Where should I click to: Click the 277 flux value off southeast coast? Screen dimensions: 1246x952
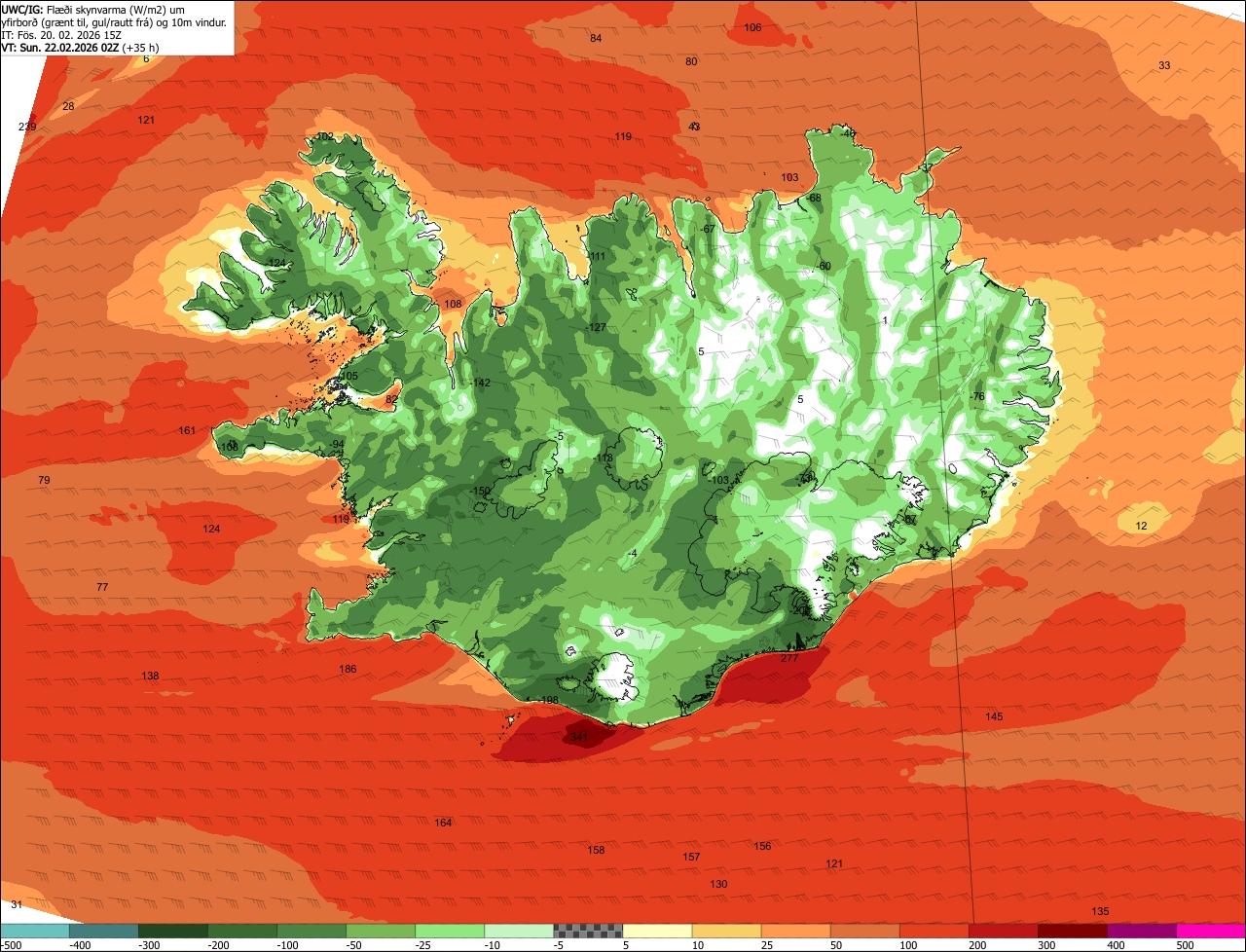[789, 658]
